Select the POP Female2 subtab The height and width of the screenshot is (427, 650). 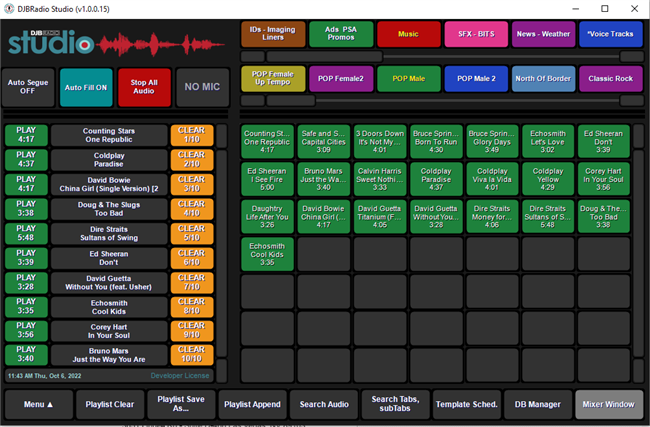341,78
